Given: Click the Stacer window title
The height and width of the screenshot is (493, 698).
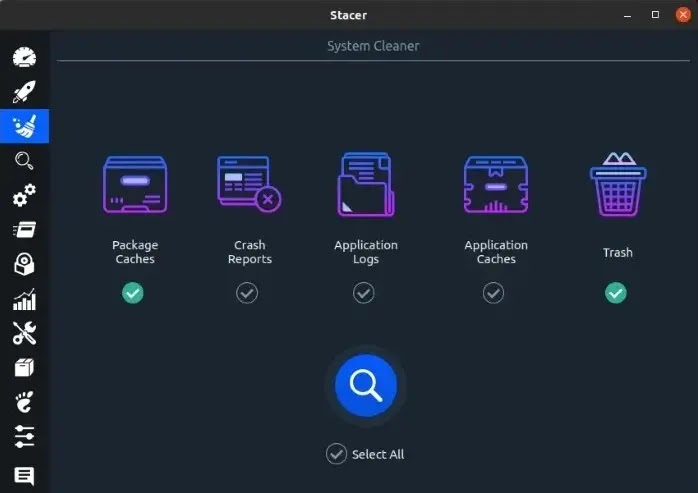Looking at the screenshot, I should coord(349,15).
